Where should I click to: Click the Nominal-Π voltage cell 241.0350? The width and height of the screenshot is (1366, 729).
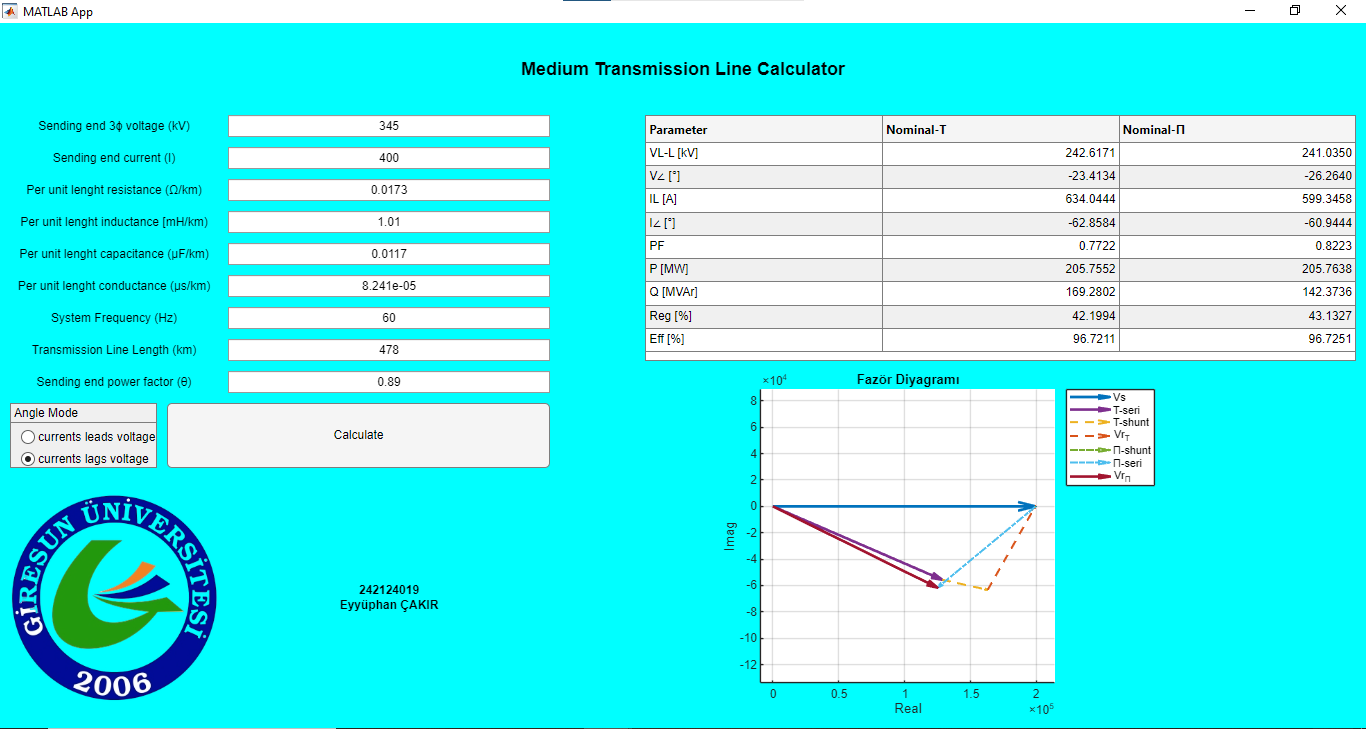coord(1237,154)
